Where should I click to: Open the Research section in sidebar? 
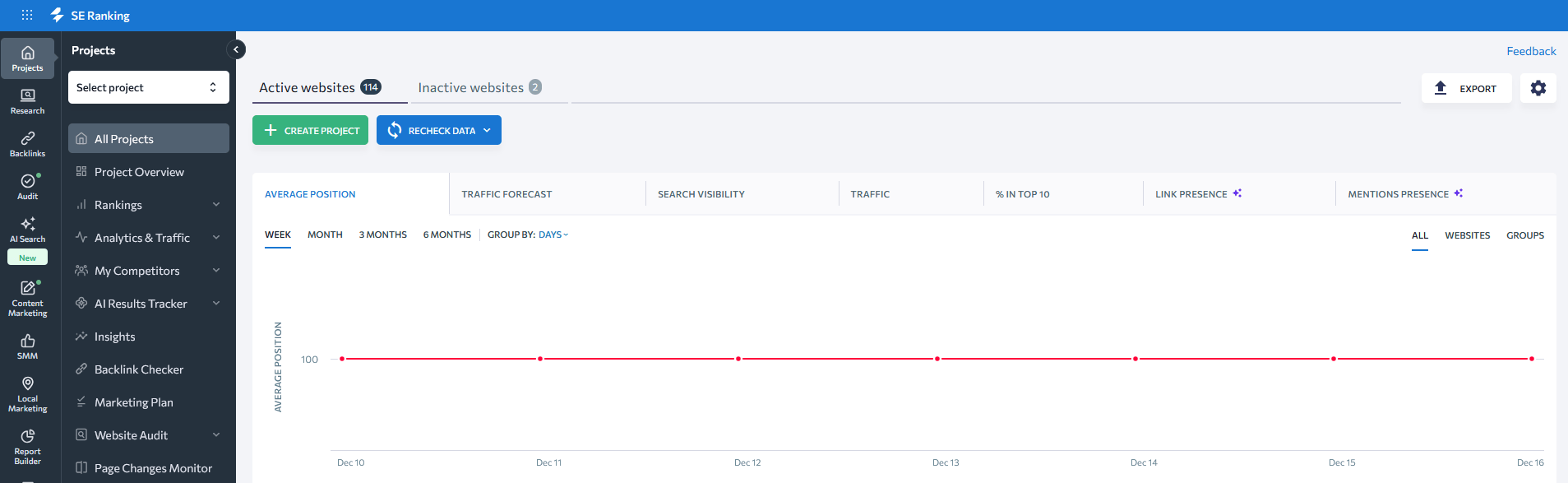tap(27, 101)
